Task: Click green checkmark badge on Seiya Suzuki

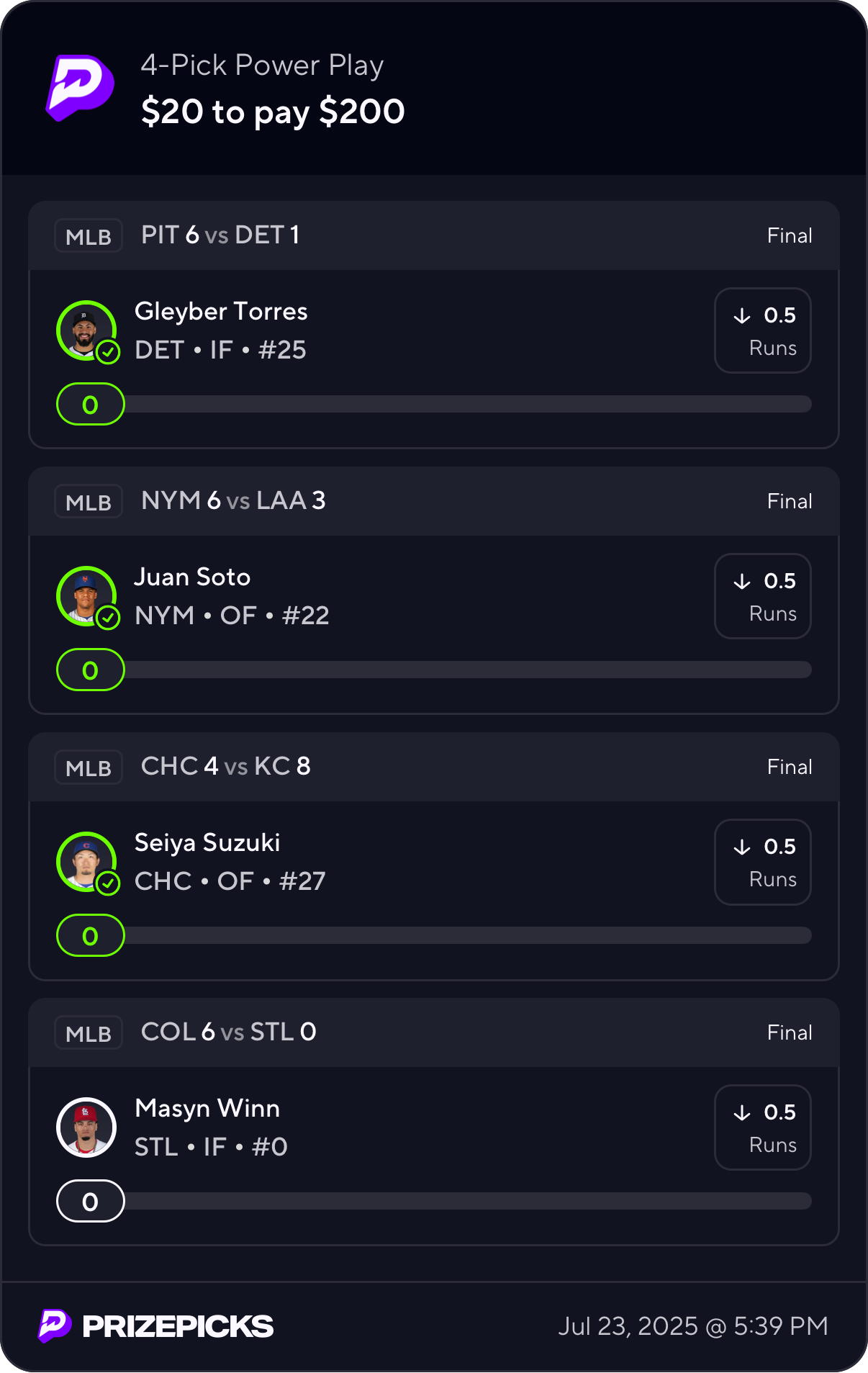Action: 108,883
